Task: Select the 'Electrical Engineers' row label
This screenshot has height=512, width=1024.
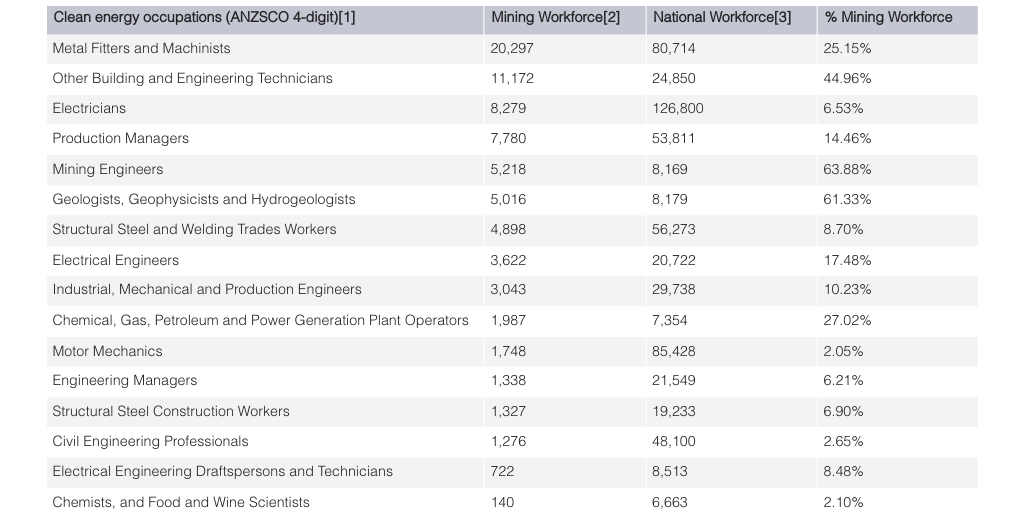Action: [x=116, y=260]
